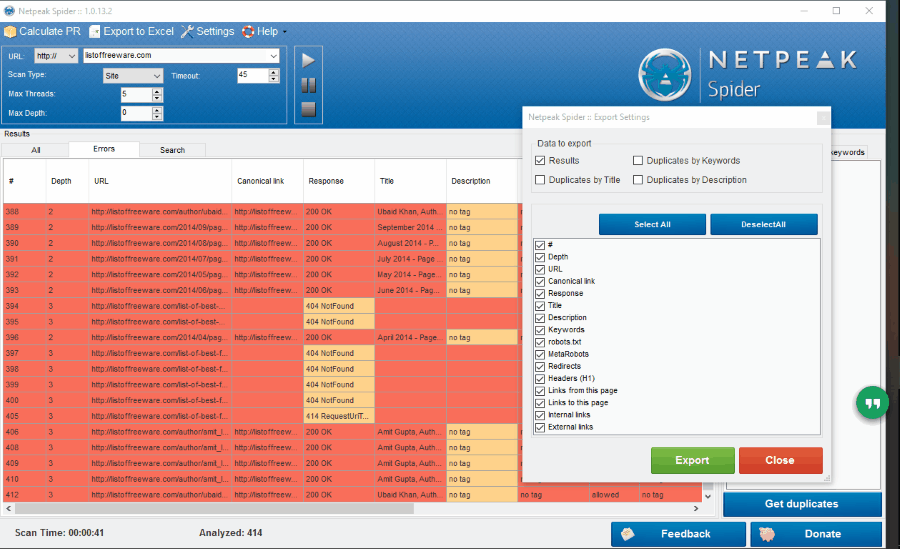This screenshot has width=900, height=549.
Task: Click the green quote chat bubble icon
Action: point(872,403)
